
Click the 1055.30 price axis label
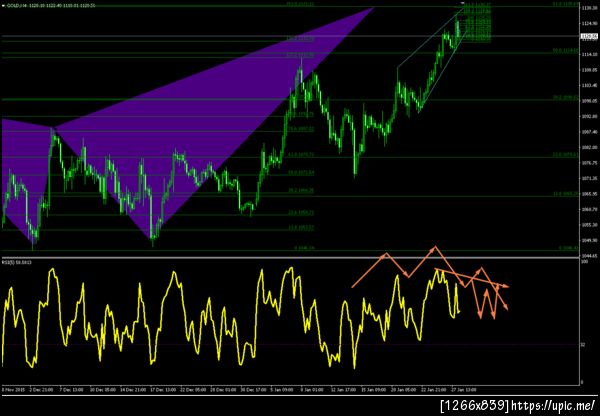click(x=589, y=225)
